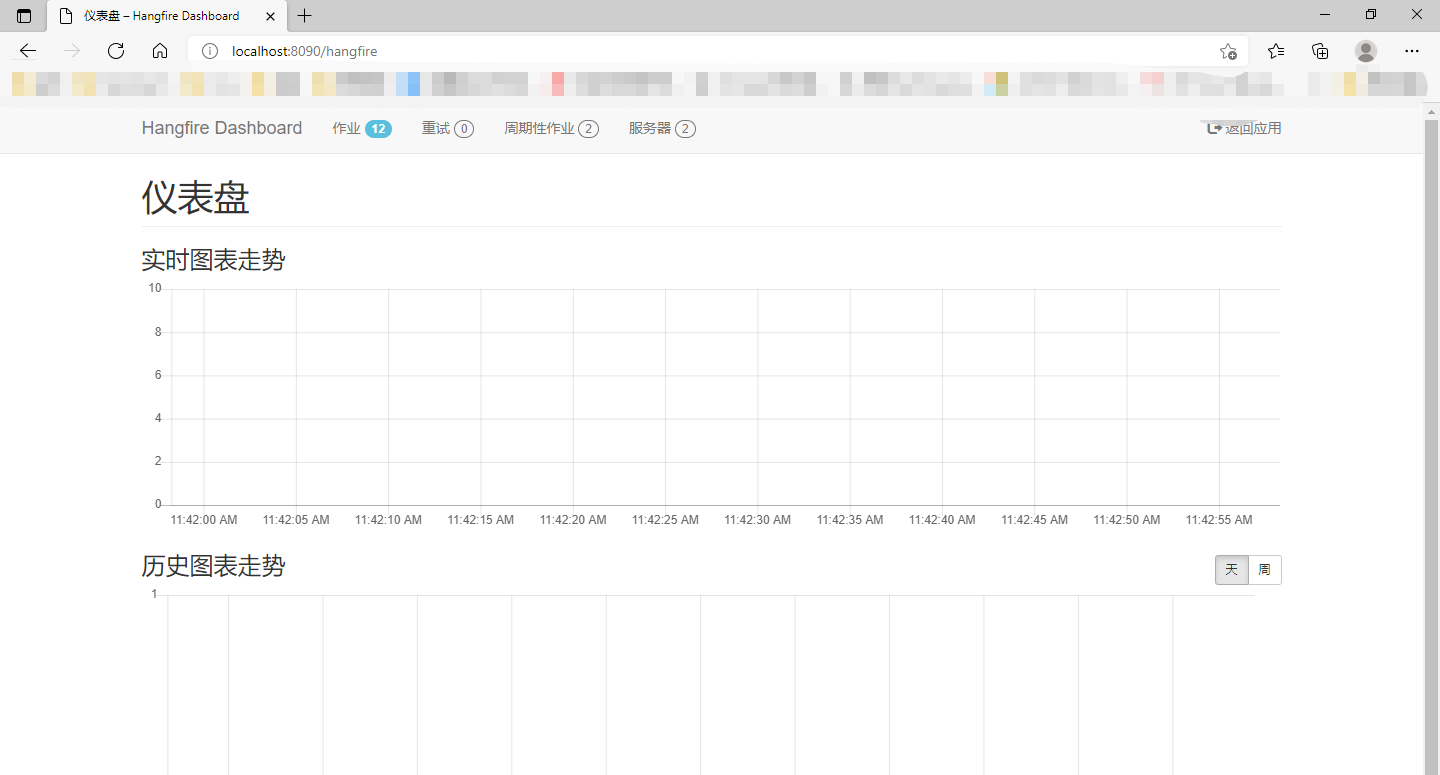Click the 11:42:55 AM axis label
The image size is (1440, 775).
tap(1219, 520)
